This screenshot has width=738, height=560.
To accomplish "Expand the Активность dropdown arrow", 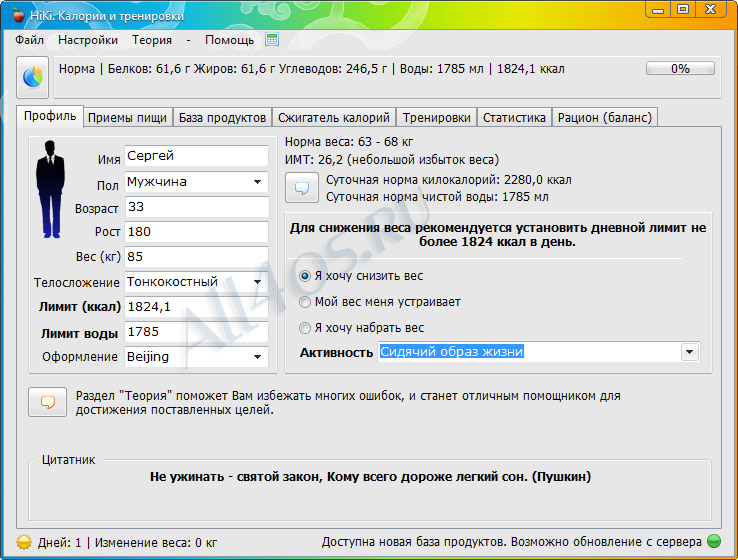I will click(x=690, y=352).
